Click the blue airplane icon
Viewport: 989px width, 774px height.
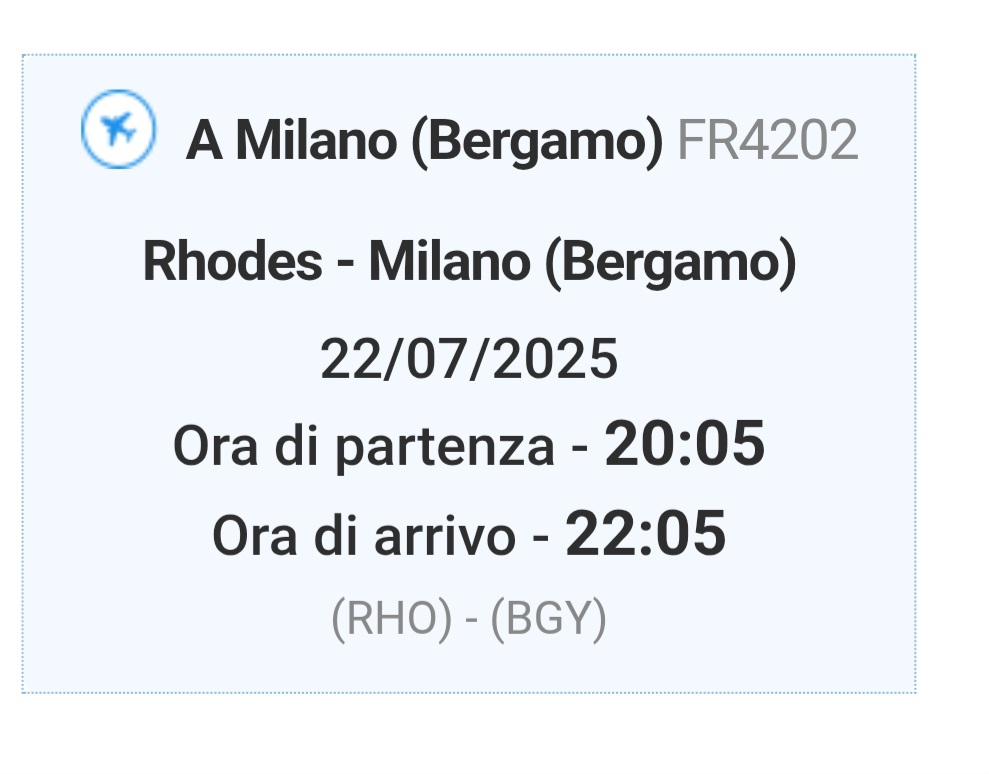pyautogui.click(x=118, y=129)
